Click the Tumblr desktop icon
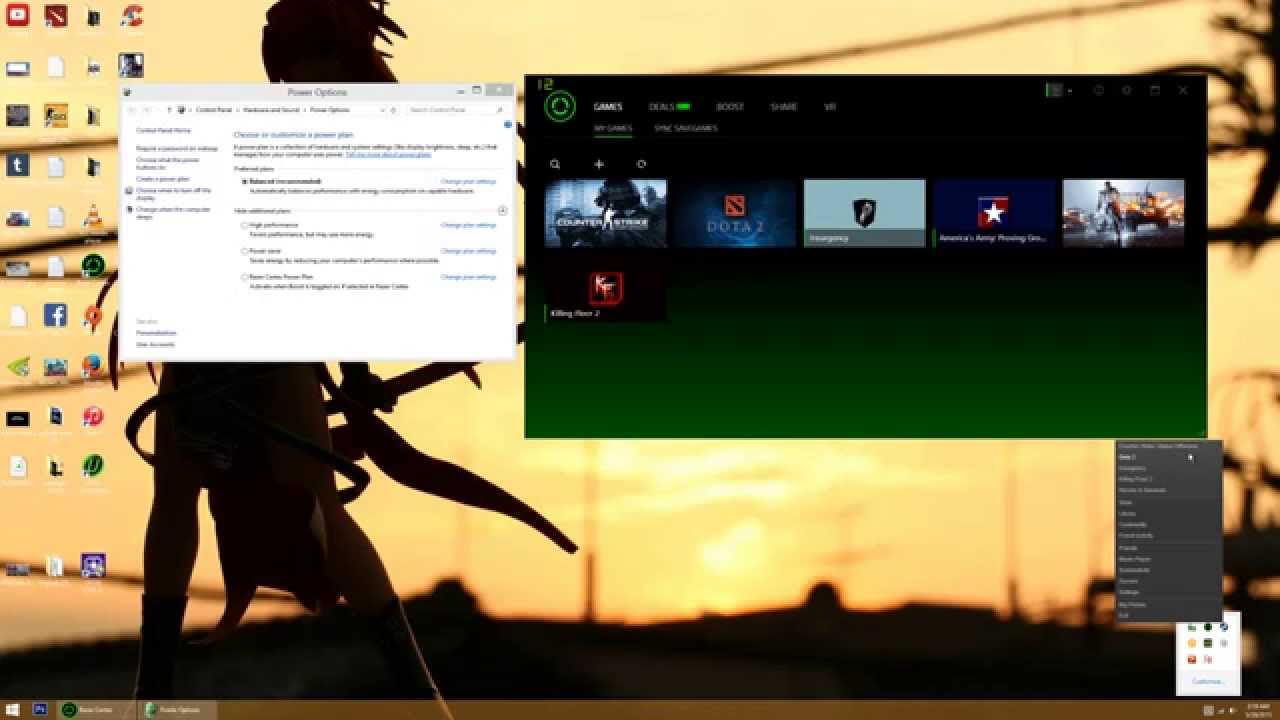The height and width of the screenshot is (720, 1280). [x=18, y=165]
